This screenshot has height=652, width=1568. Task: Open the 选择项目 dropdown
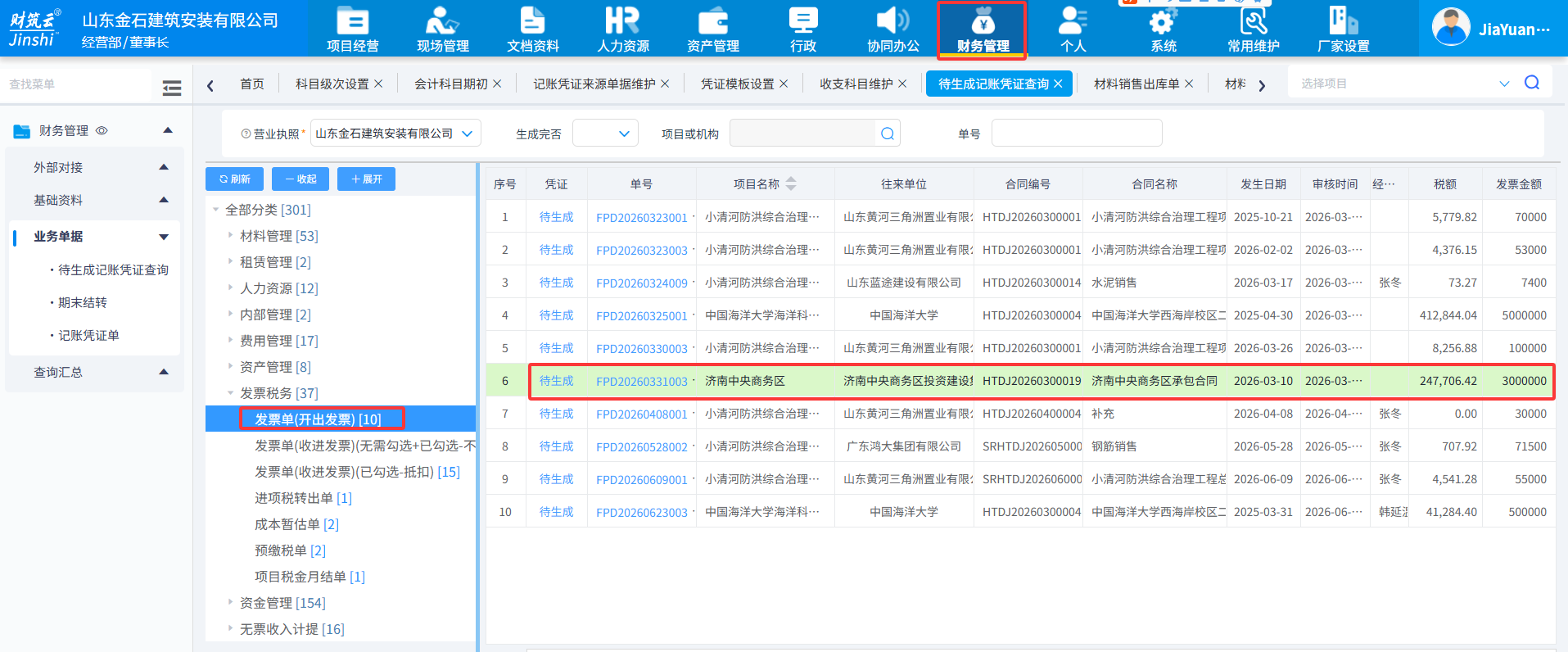coord(1504,84)
